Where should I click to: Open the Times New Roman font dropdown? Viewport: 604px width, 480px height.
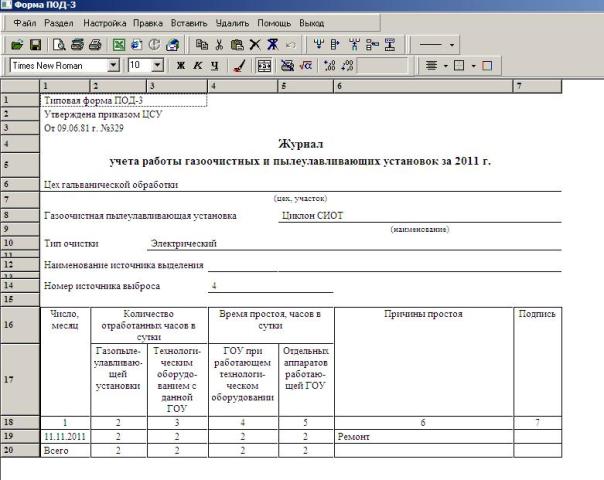click(x=112, y=66)
